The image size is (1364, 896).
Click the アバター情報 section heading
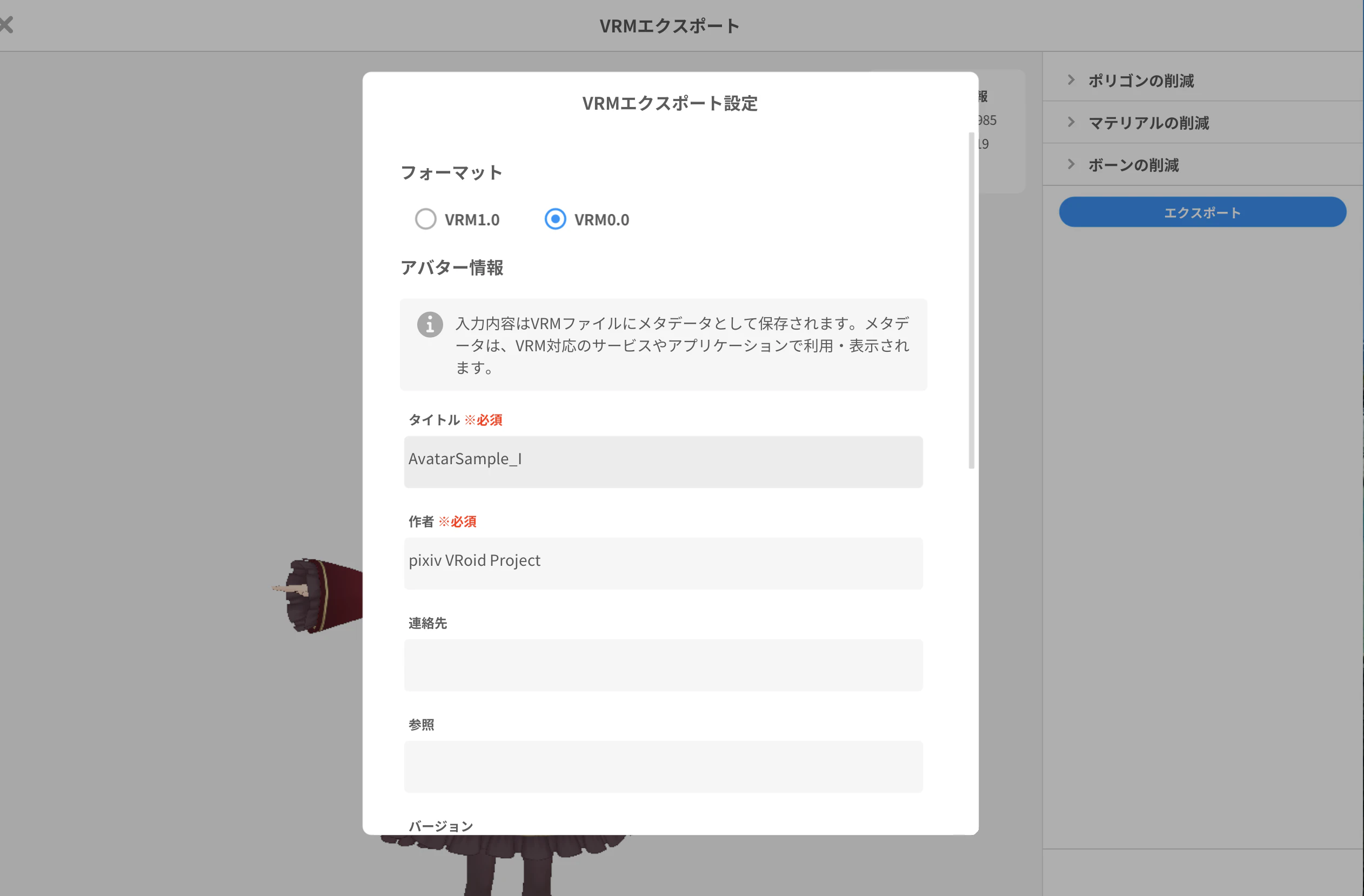coord(452,268)
